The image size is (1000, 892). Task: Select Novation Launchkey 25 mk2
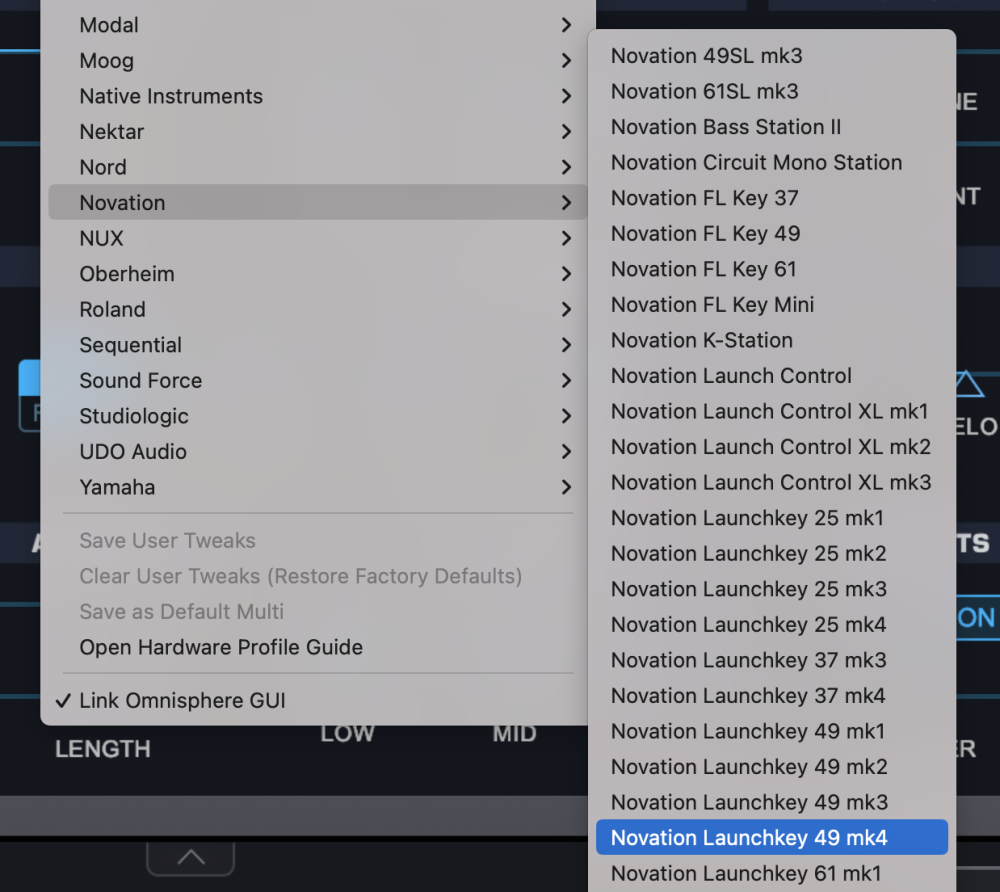point(748,554)
